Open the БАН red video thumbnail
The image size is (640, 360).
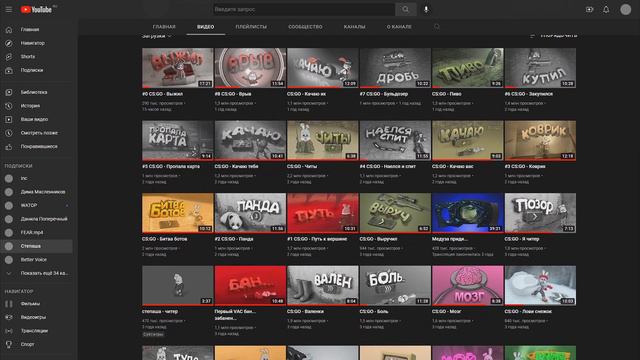pyautogui.click(x=250, y=285)
